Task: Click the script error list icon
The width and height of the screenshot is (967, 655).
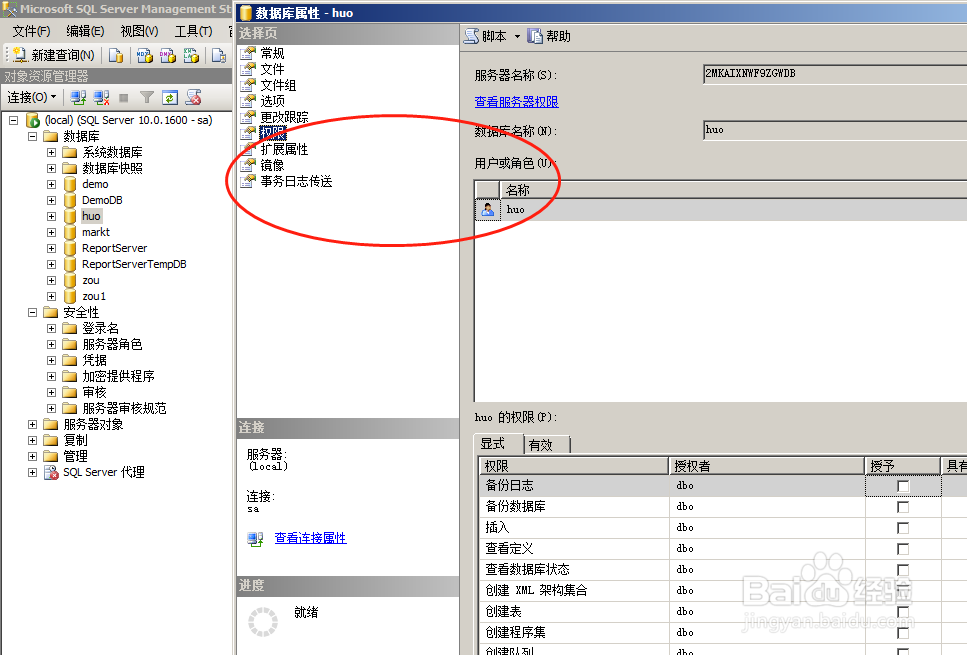Action: (194, 97)
